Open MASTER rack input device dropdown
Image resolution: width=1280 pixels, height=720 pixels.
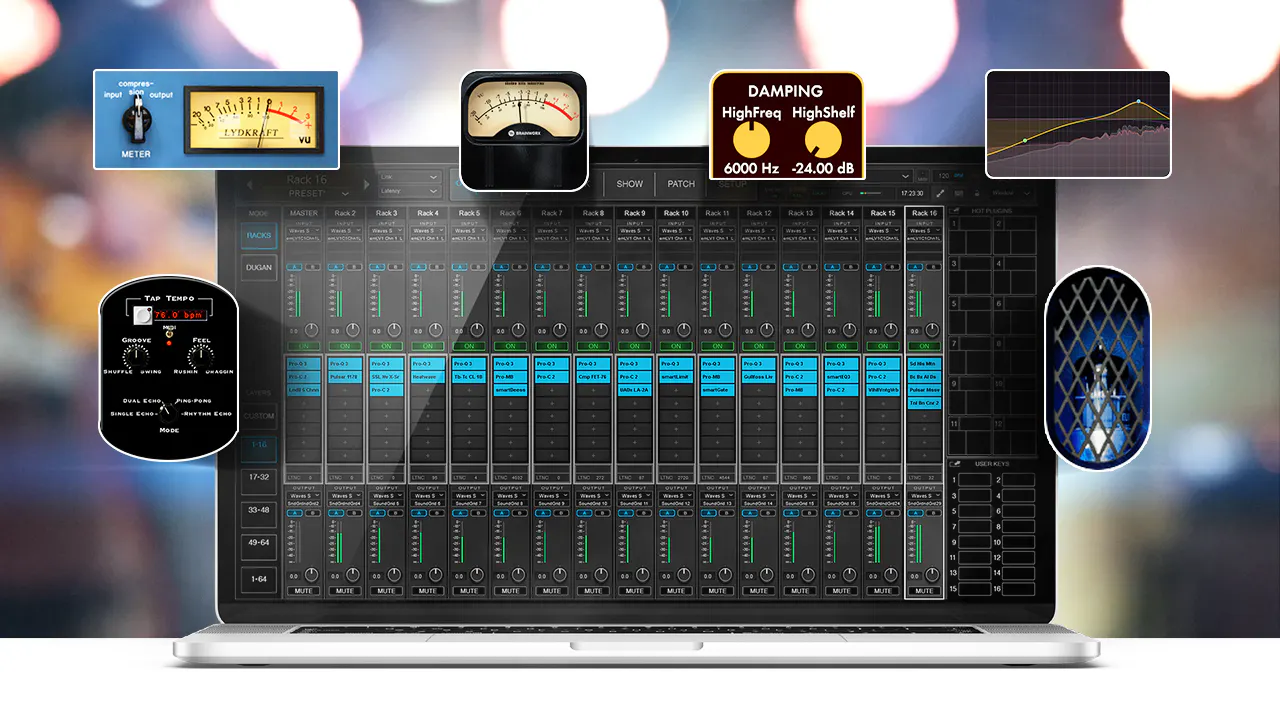tap(303, 231)
